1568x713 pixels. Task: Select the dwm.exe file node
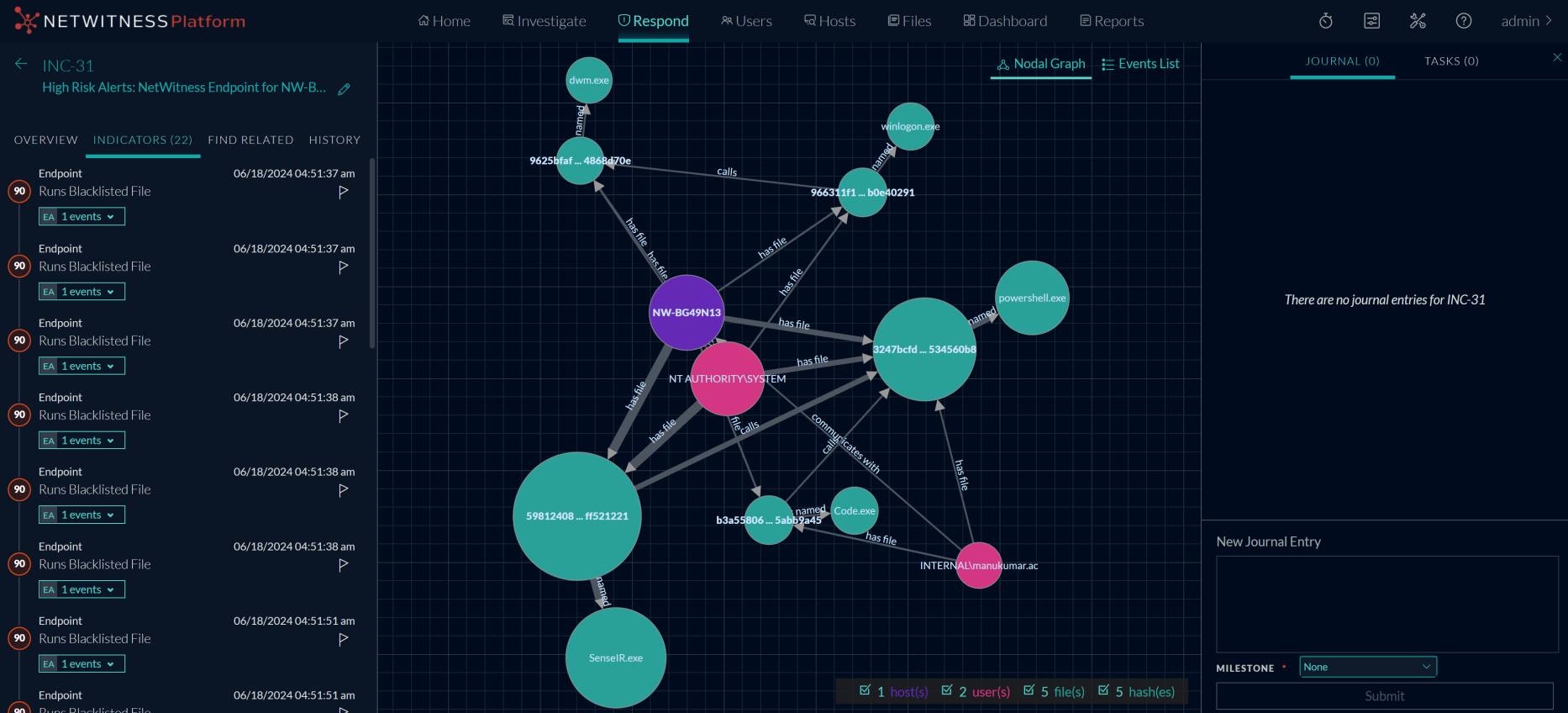click(x=589, y=80)
